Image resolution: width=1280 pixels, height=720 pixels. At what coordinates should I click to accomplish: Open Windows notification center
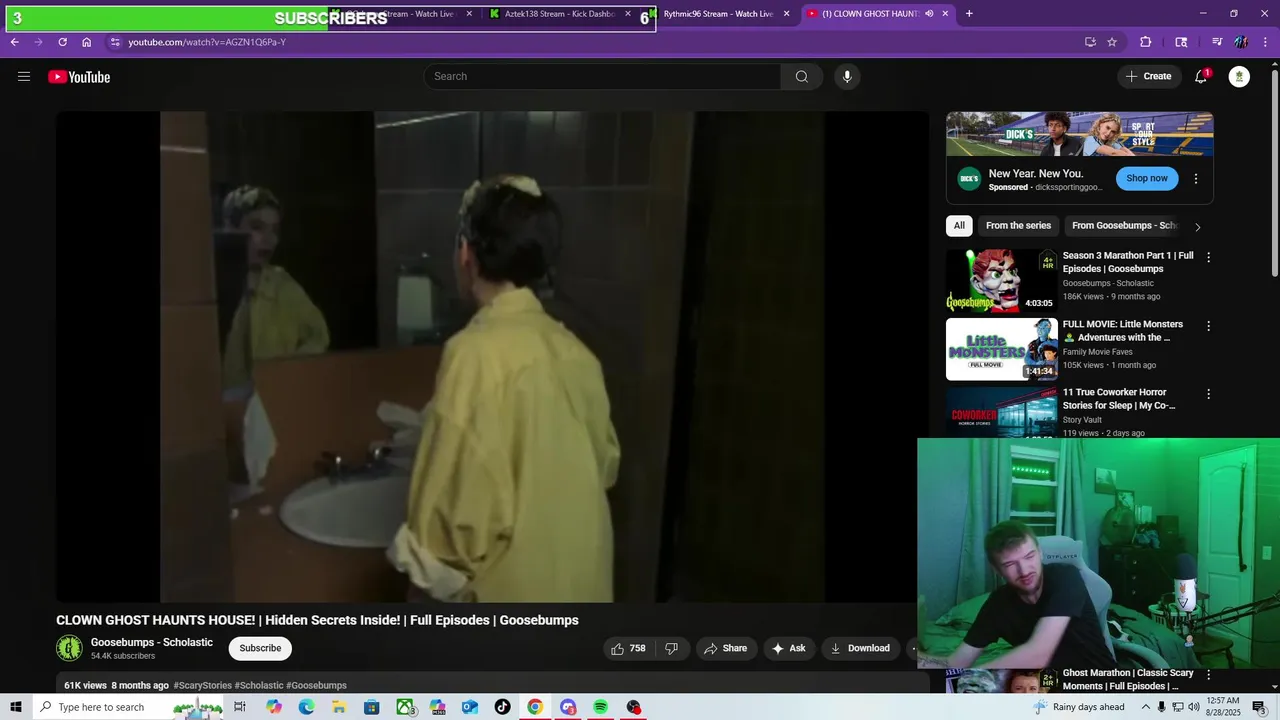coord(1259,707)
